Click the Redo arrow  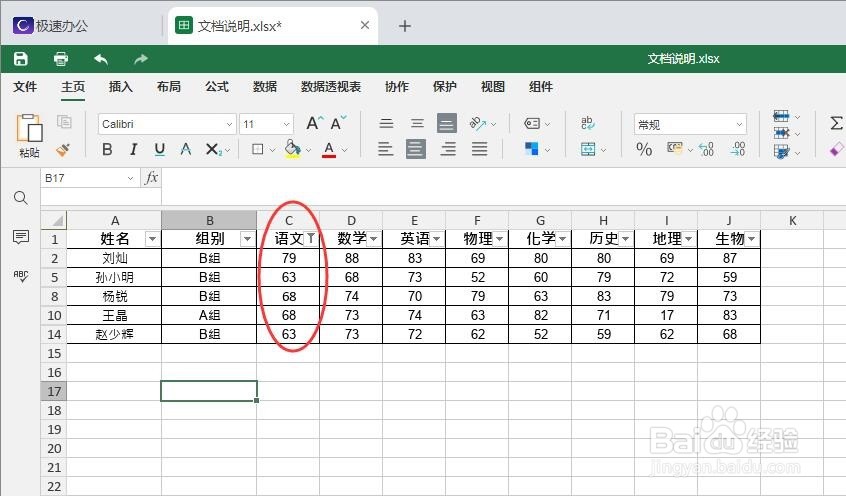pyautogui.click(x=141, y=59)
